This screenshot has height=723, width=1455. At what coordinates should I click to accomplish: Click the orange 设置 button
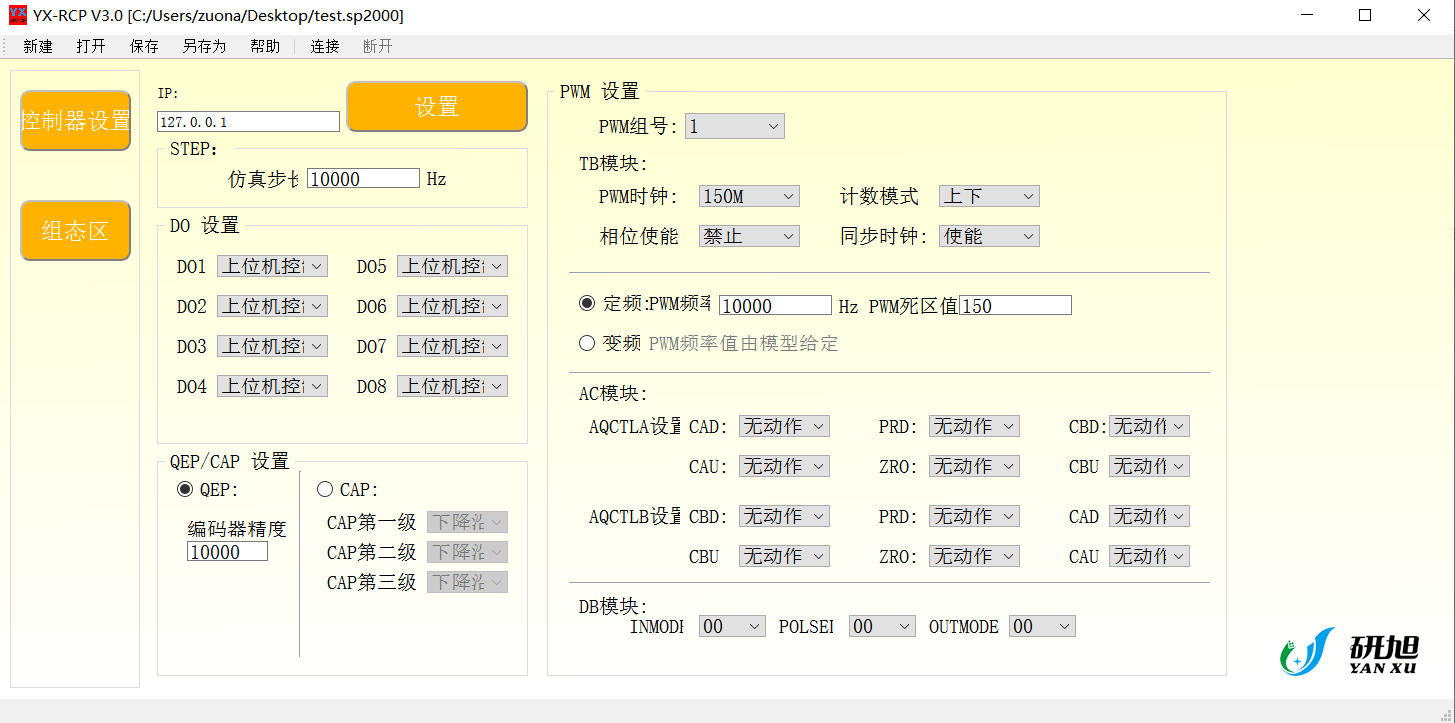click(x=437, y=106)
